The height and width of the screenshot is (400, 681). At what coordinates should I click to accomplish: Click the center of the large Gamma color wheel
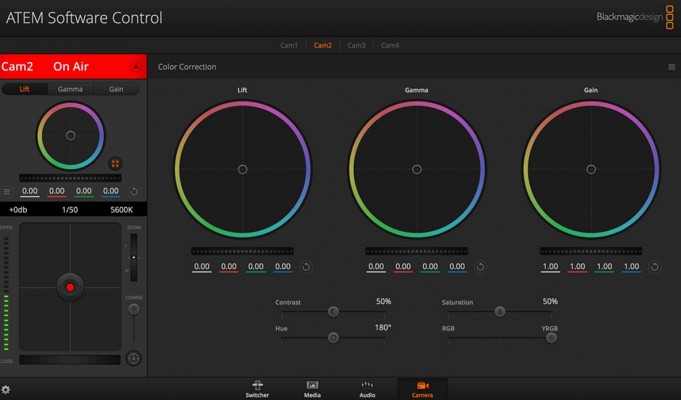point(417,169)
